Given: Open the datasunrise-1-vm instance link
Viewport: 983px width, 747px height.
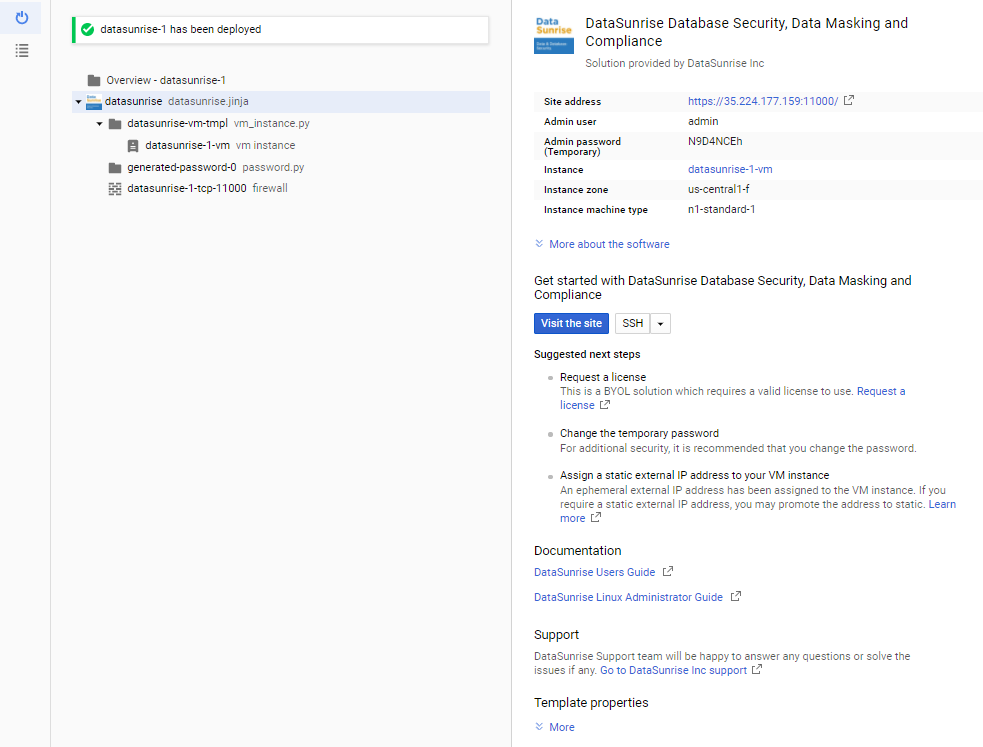Looking at the screenshot, I should click(x=730, y=169).
